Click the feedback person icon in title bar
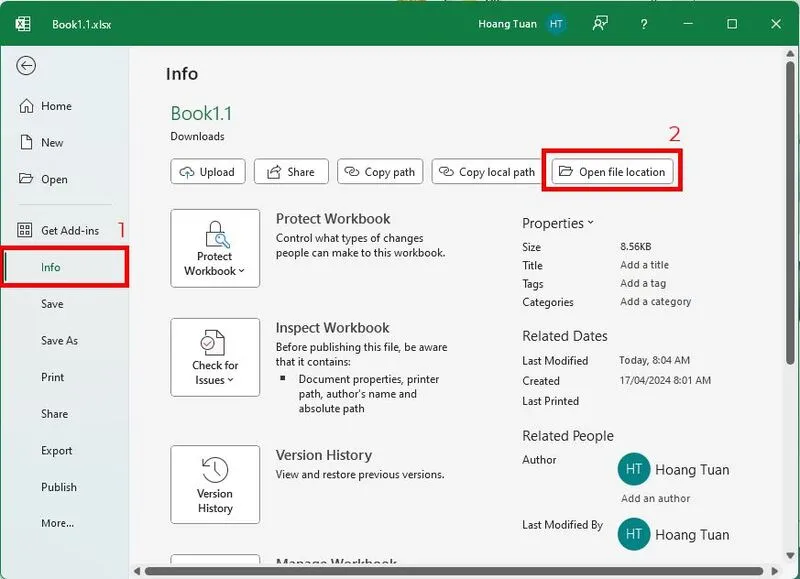 [x=600, y=23]
